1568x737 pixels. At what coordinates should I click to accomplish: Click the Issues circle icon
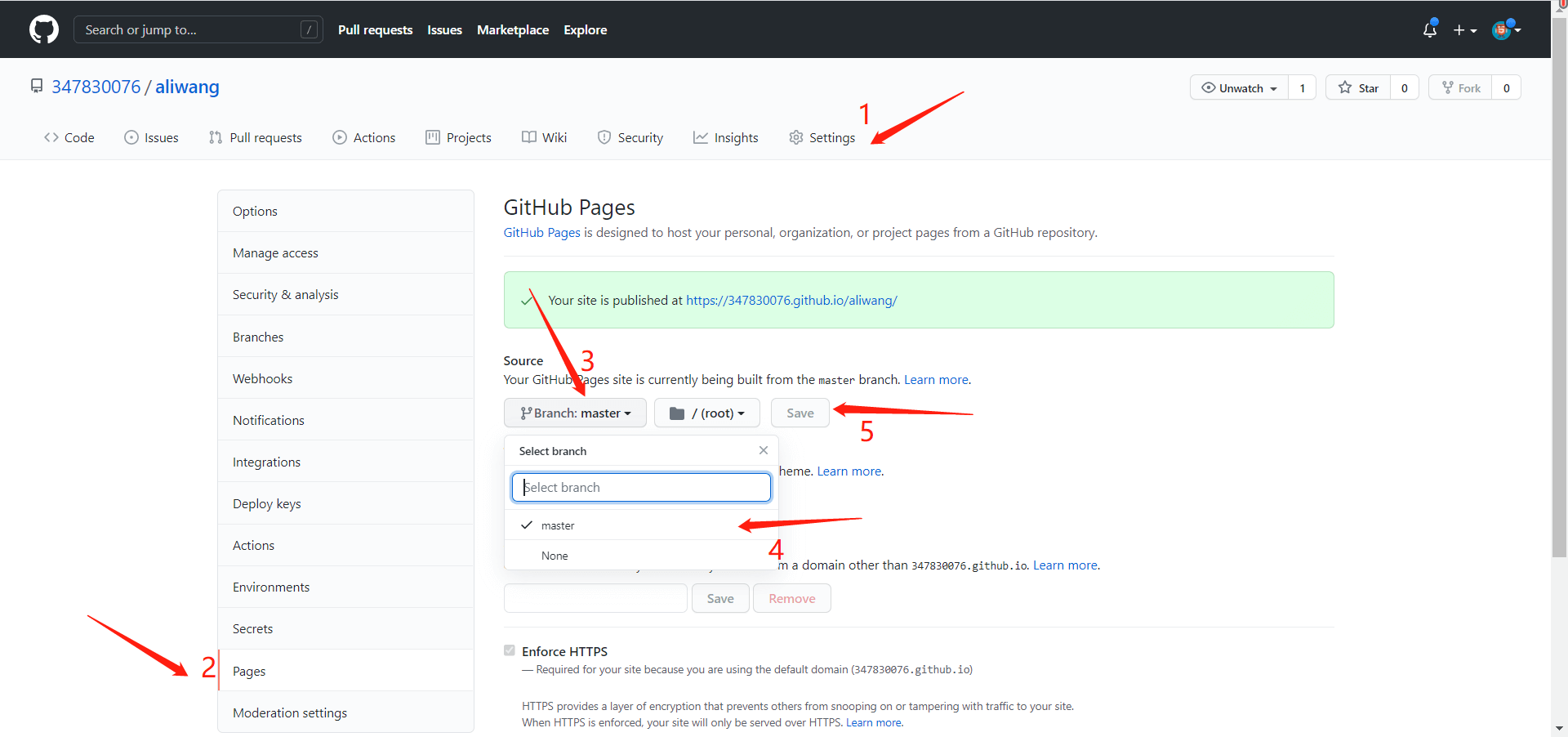pyautogui.click(x=131, y=137)
